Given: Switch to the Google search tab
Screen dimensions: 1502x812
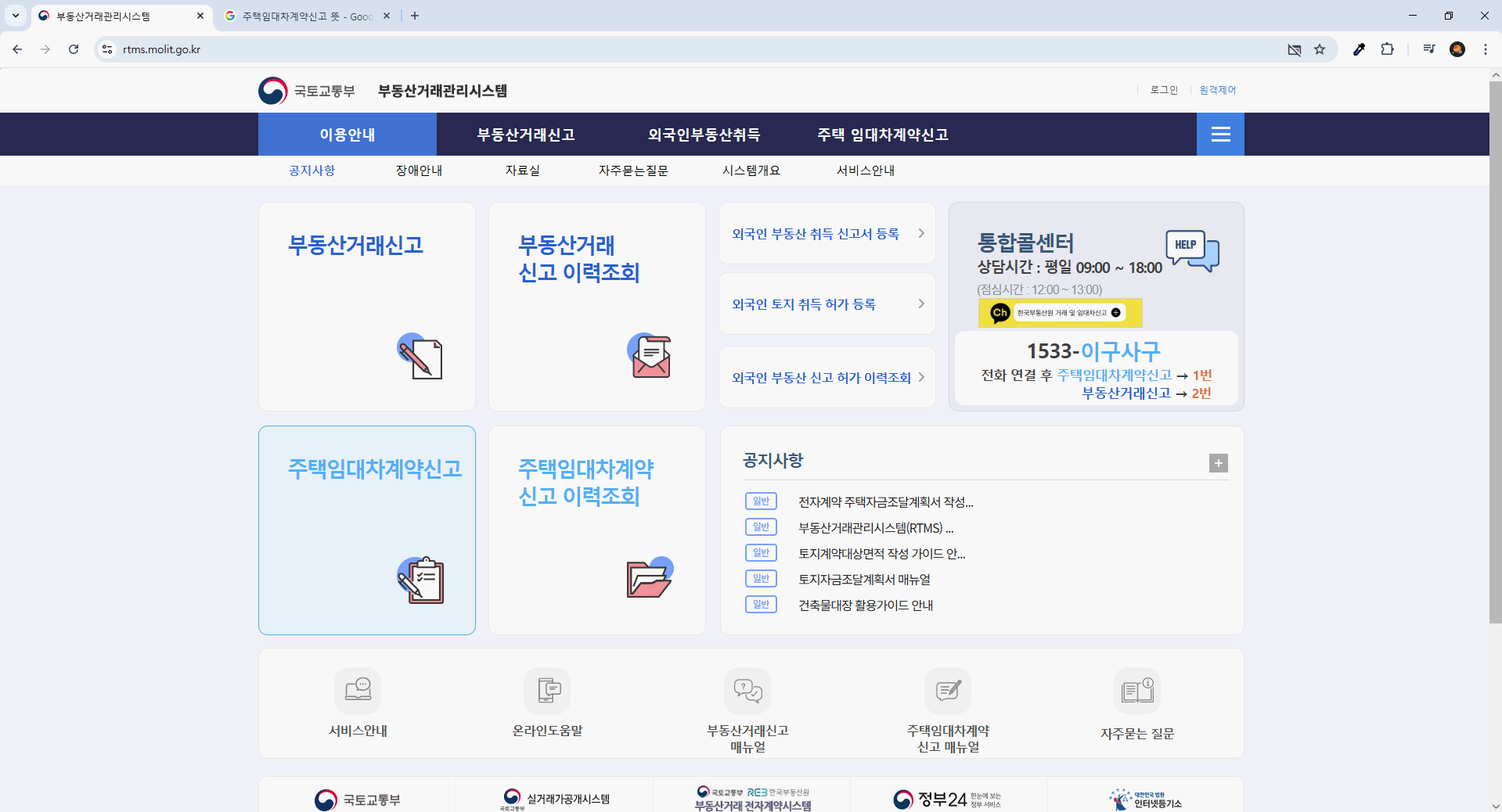Looking at the screenshot, I should (x=305, y=16).
